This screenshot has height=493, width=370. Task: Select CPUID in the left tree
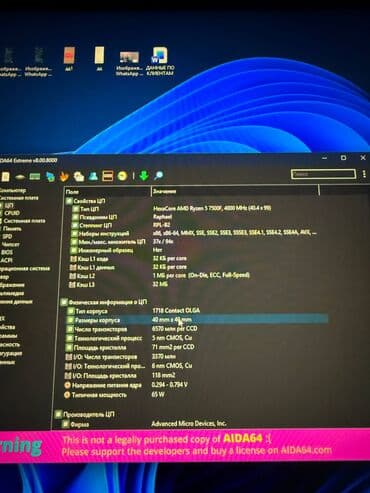click(11, 213)
